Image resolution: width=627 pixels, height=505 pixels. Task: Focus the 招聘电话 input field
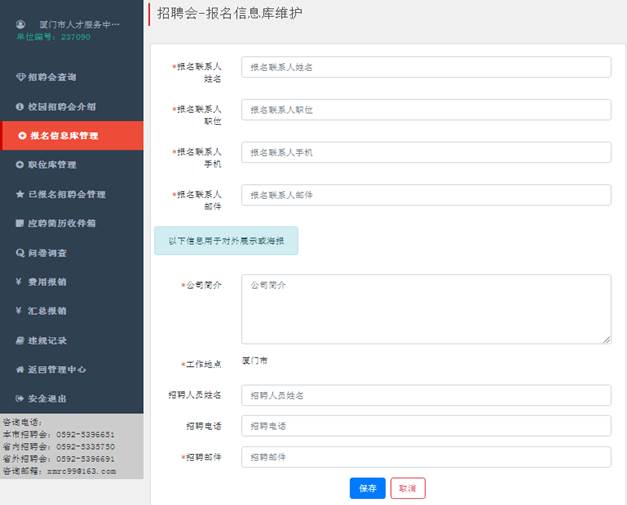426,426
